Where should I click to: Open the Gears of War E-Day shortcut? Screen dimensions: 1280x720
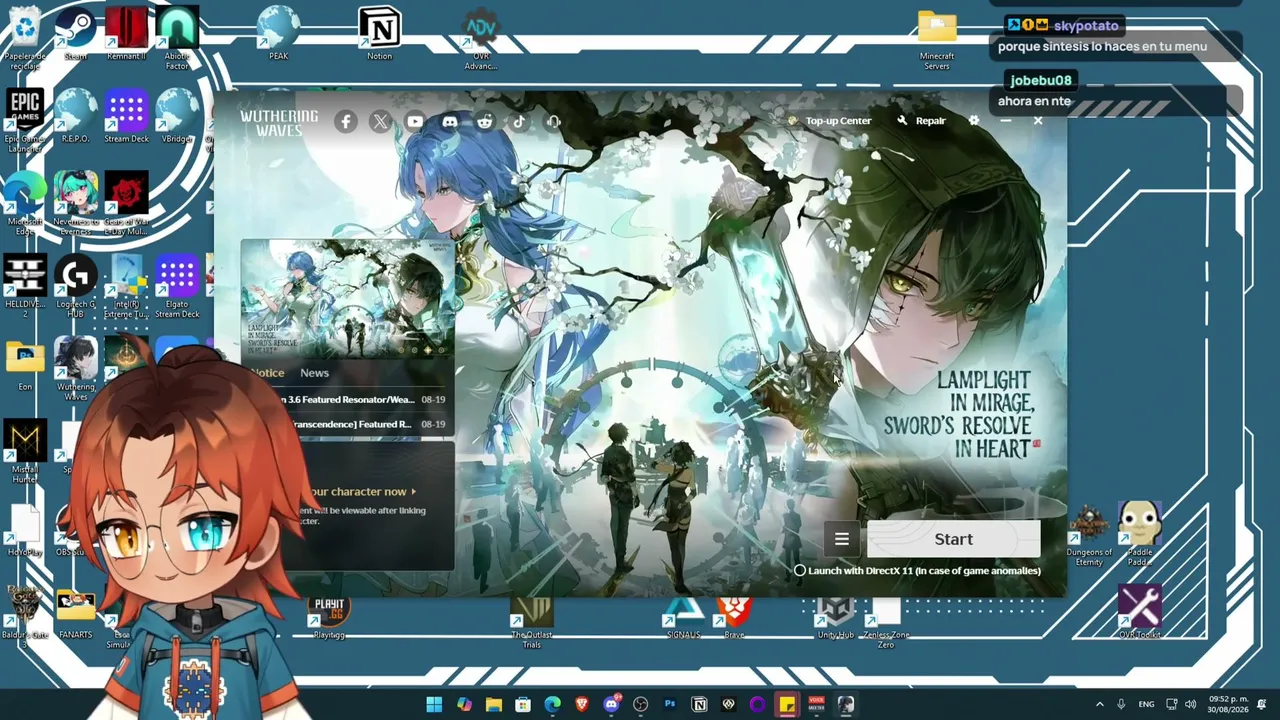point(126,203)
